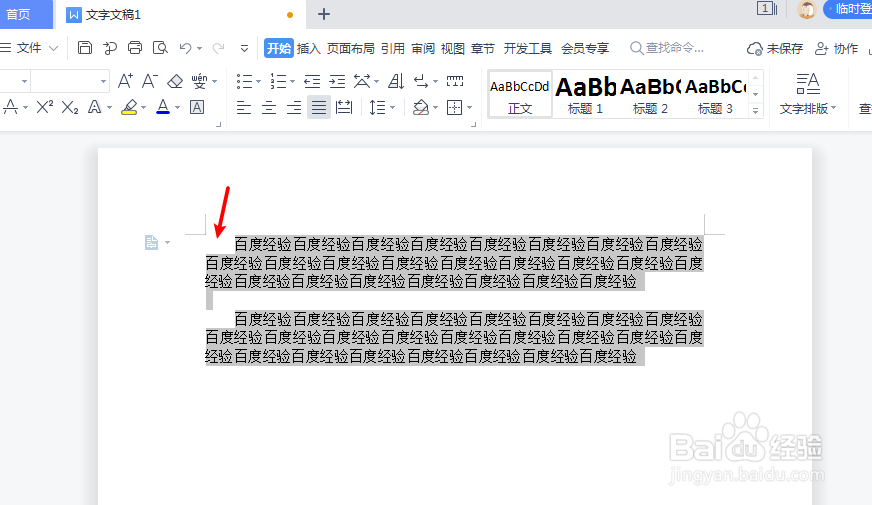Click 未保存 cloud button
The width and height of the screenshot is (872, 505).
pos(775,48)
